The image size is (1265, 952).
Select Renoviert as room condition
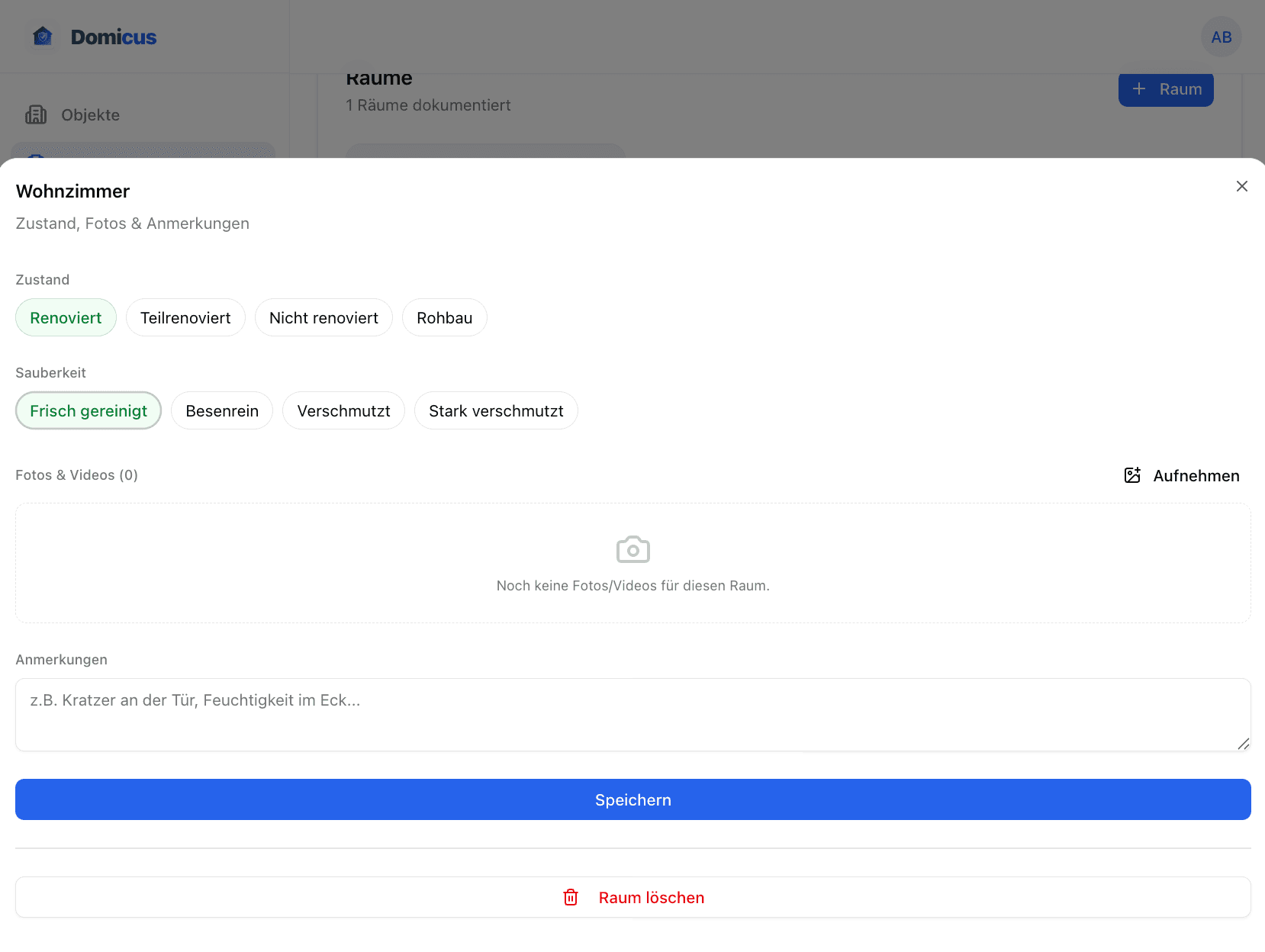(x=66, y=317)
